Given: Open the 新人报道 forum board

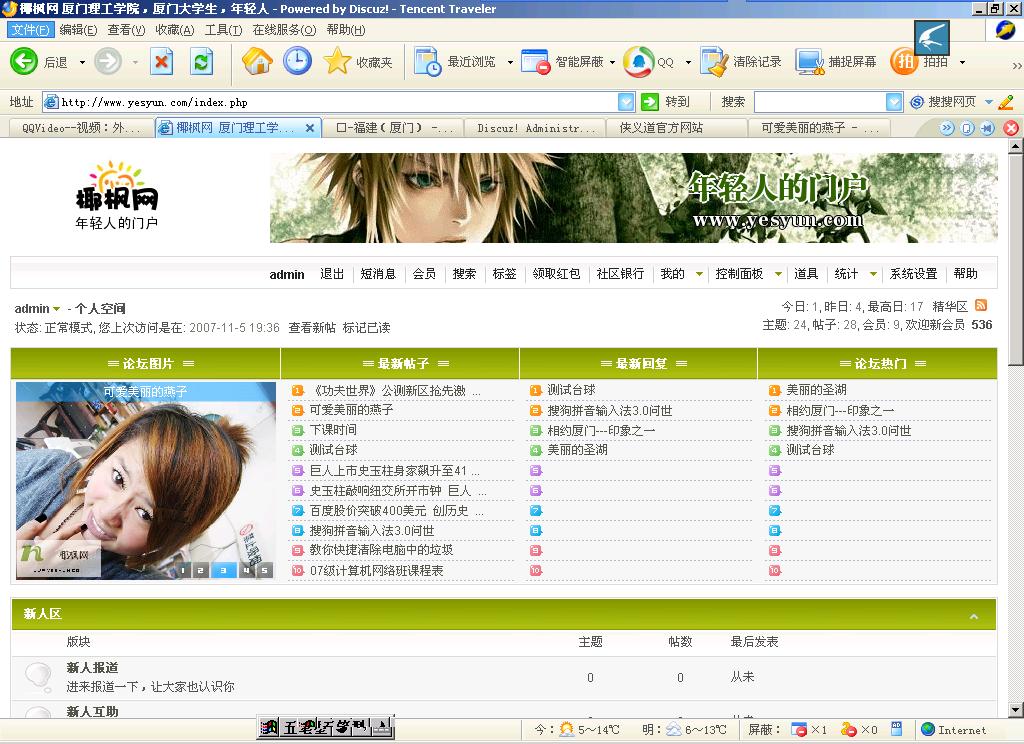Looking at the screenshot, I should click(x=92, y=668).
